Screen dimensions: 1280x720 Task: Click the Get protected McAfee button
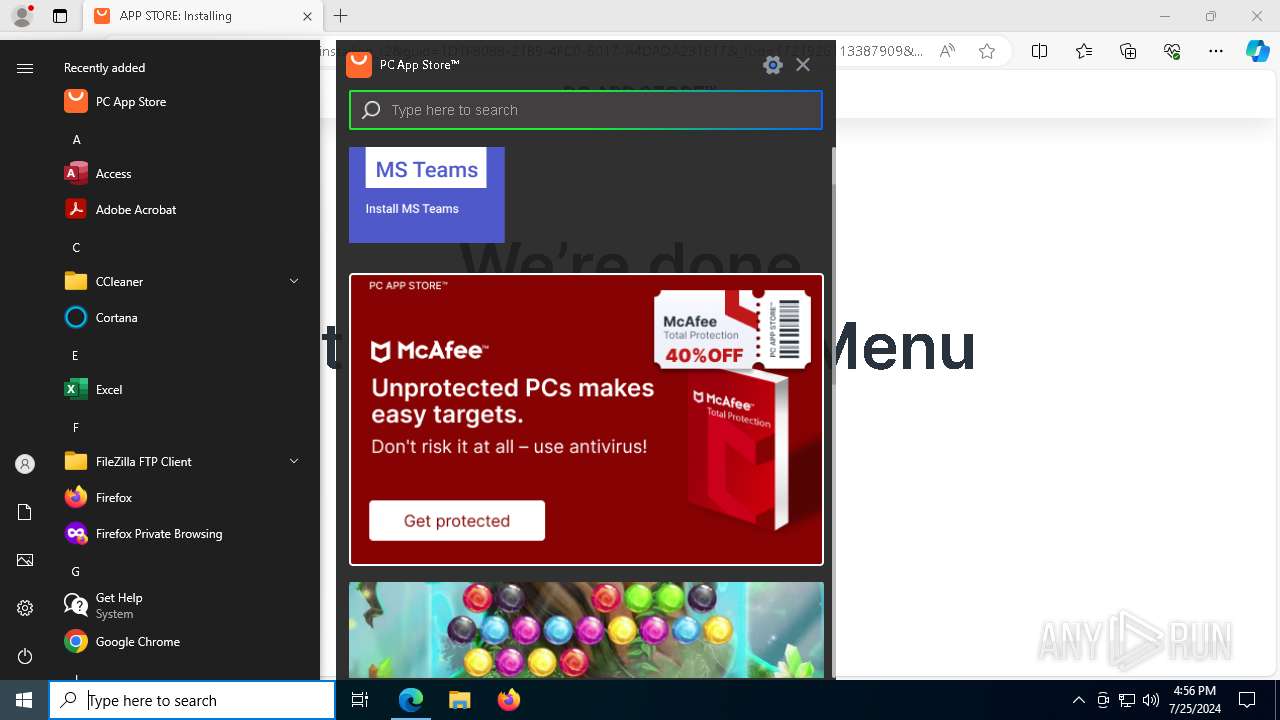pos(457,521)
